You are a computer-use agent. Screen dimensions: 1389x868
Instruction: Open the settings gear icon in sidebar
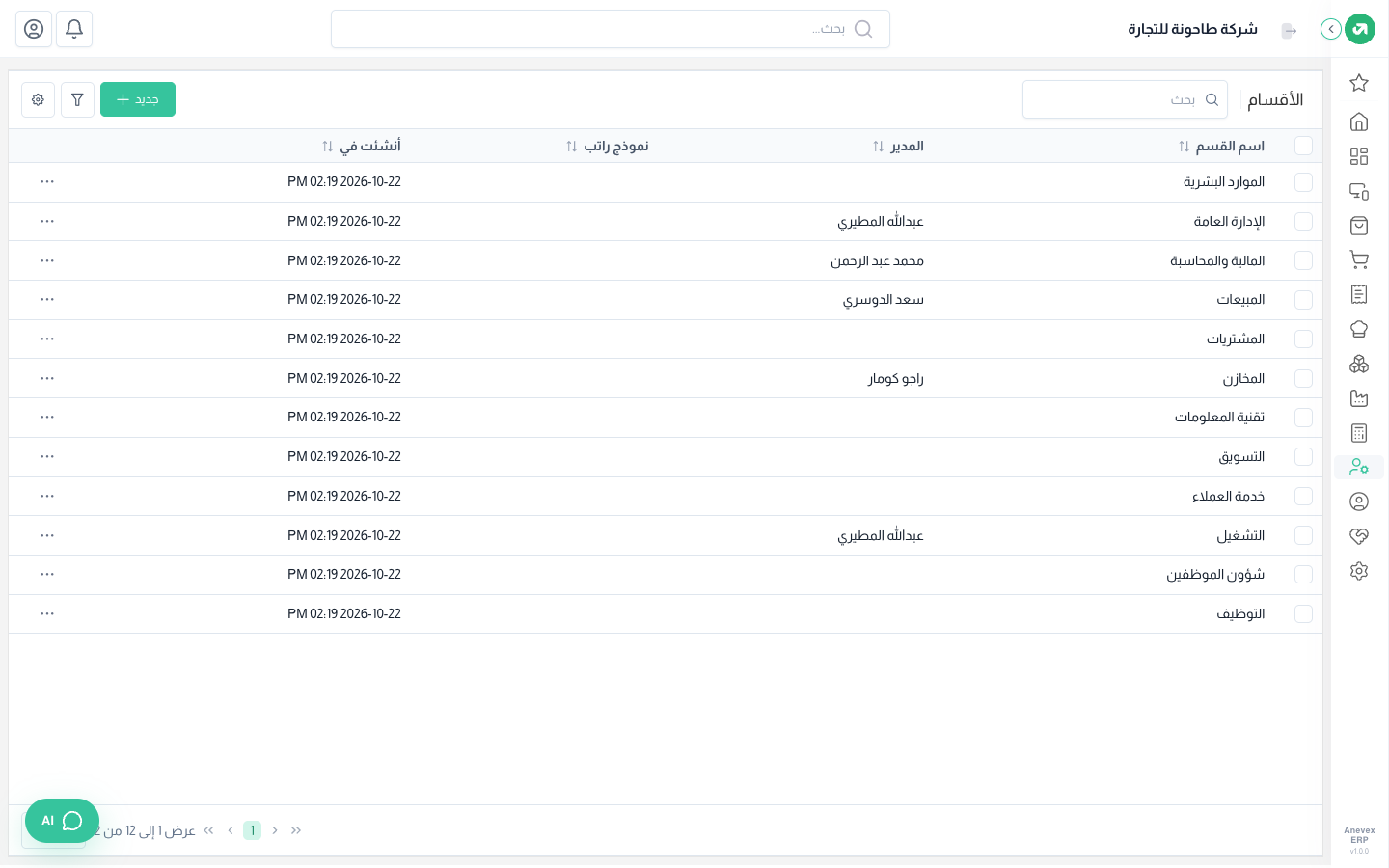(1359, 571)
